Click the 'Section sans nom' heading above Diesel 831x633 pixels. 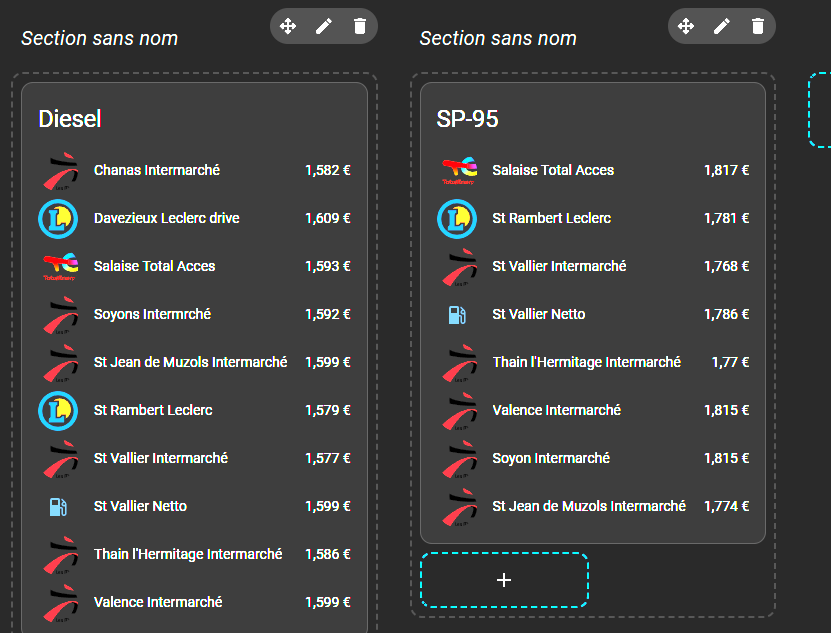pyautogui.click(x=100, y=39)
